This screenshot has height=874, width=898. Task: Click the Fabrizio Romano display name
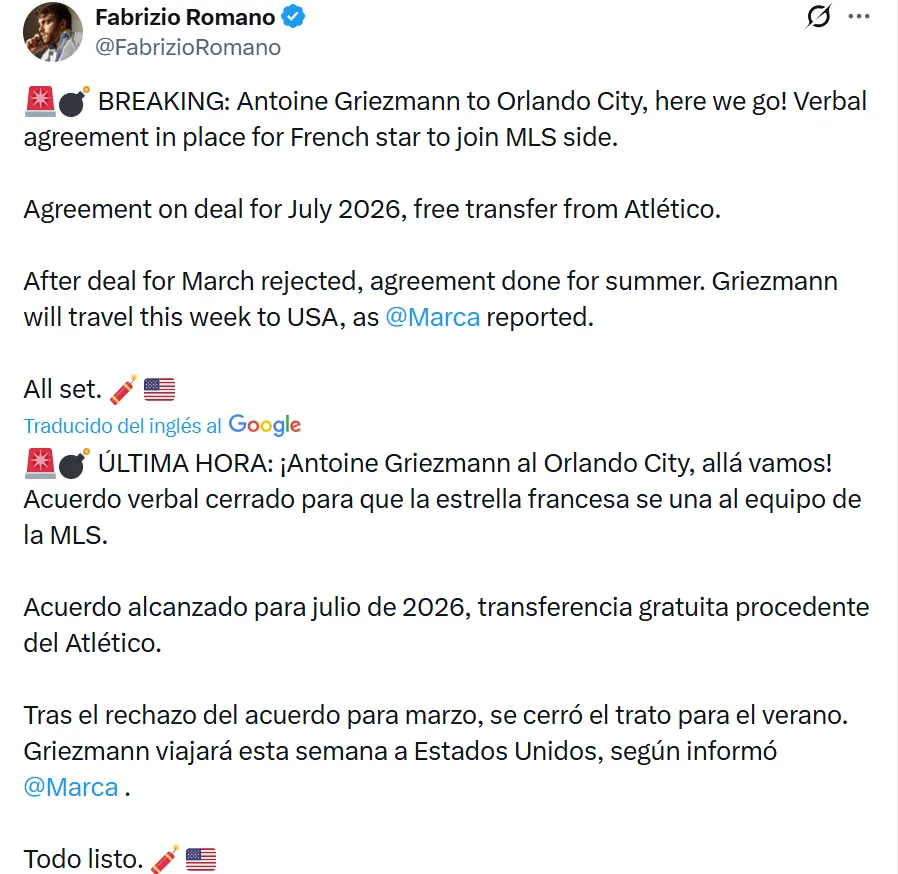click(185, 17)
